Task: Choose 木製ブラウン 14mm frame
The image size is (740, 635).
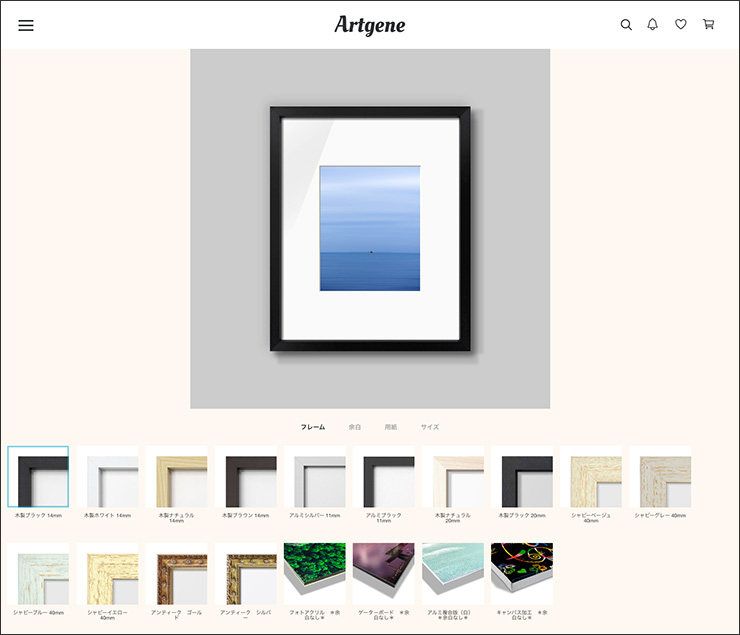Action: click(246, 477)
